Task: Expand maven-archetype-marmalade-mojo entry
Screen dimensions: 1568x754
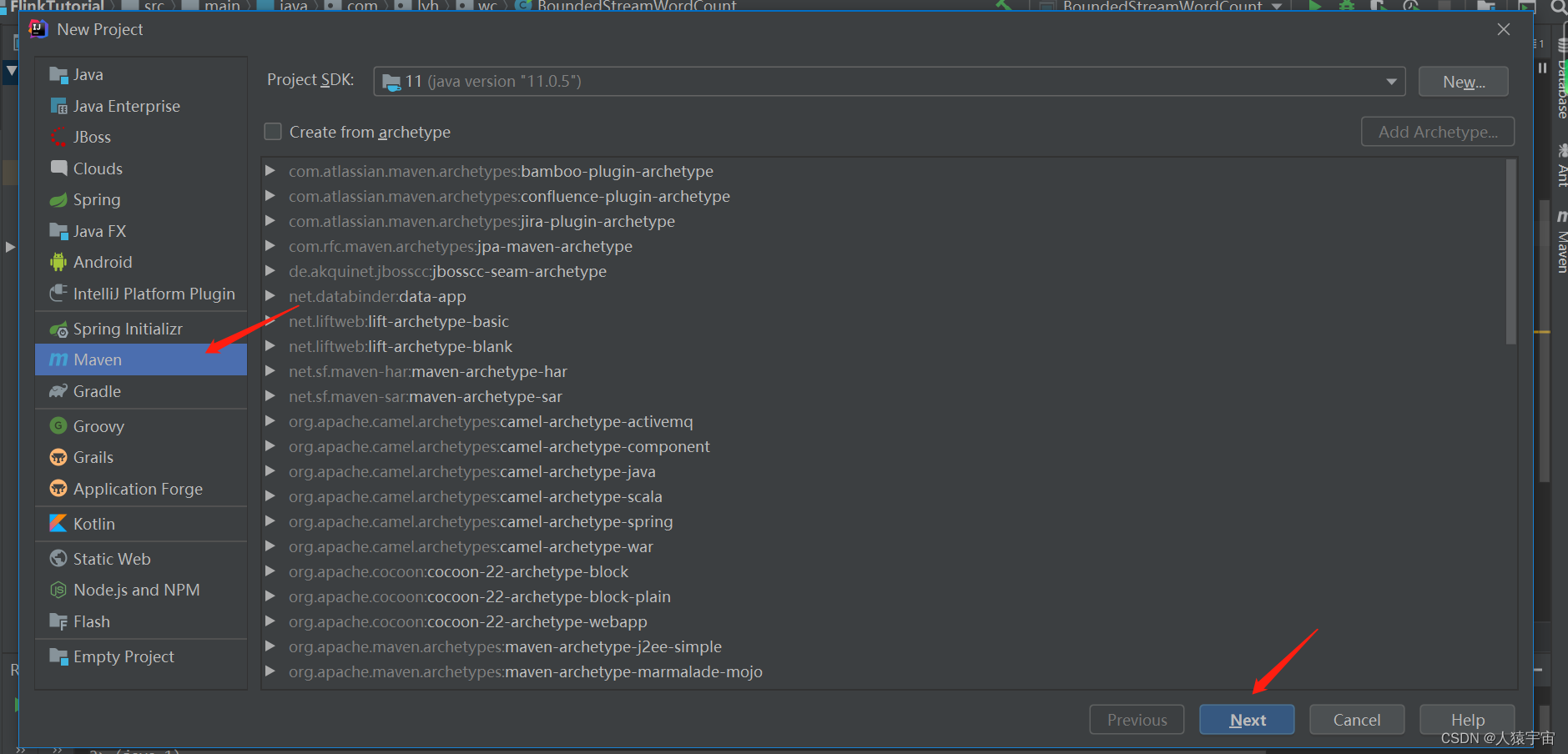Action: click(270, 671)
